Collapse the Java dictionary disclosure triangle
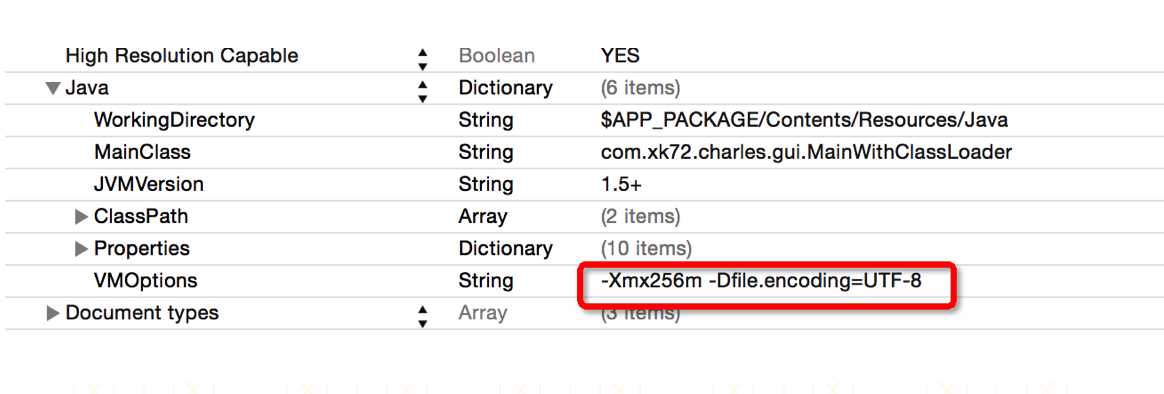This screenshot has height=394, width=1164. tap(53, 88)
